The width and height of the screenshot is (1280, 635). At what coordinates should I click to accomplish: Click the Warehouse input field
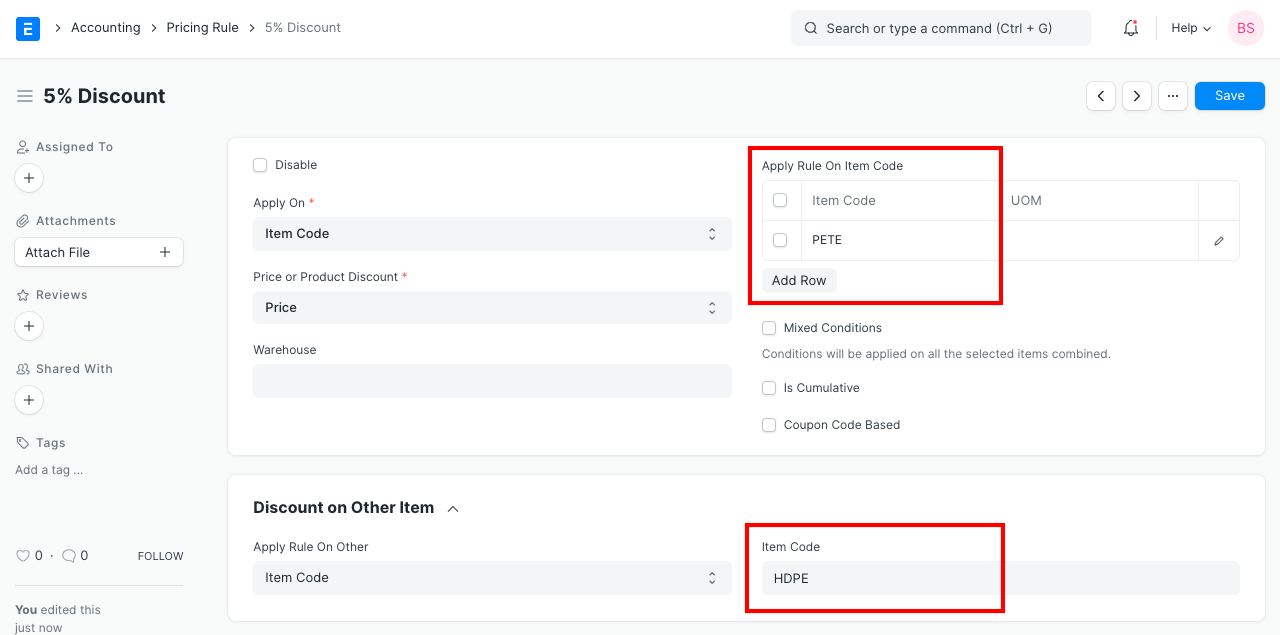492,381
